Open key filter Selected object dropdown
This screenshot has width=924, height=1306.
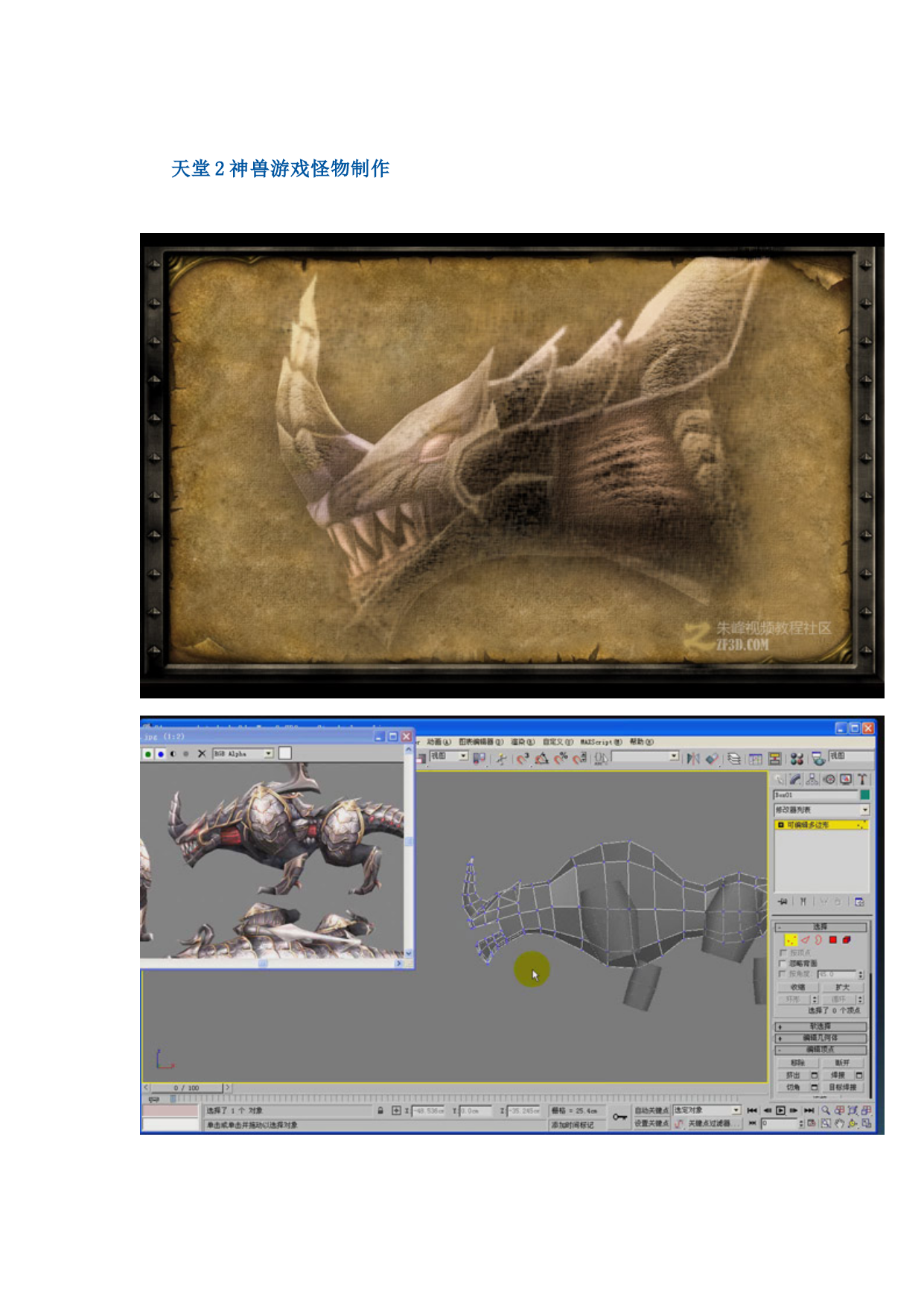pos(706,1109)
